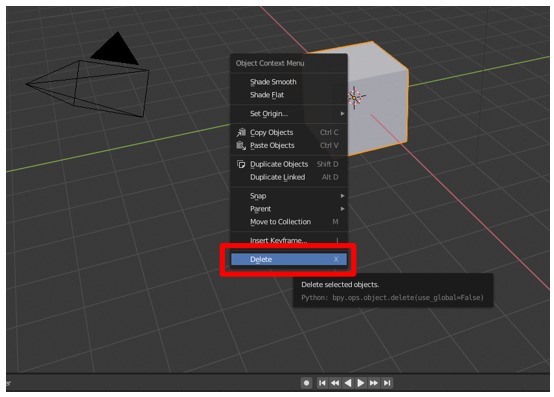The image size is (554, 397).
Task: Click the Copy Objects icon
Action: pyautogui.click(x=241, y=132)
